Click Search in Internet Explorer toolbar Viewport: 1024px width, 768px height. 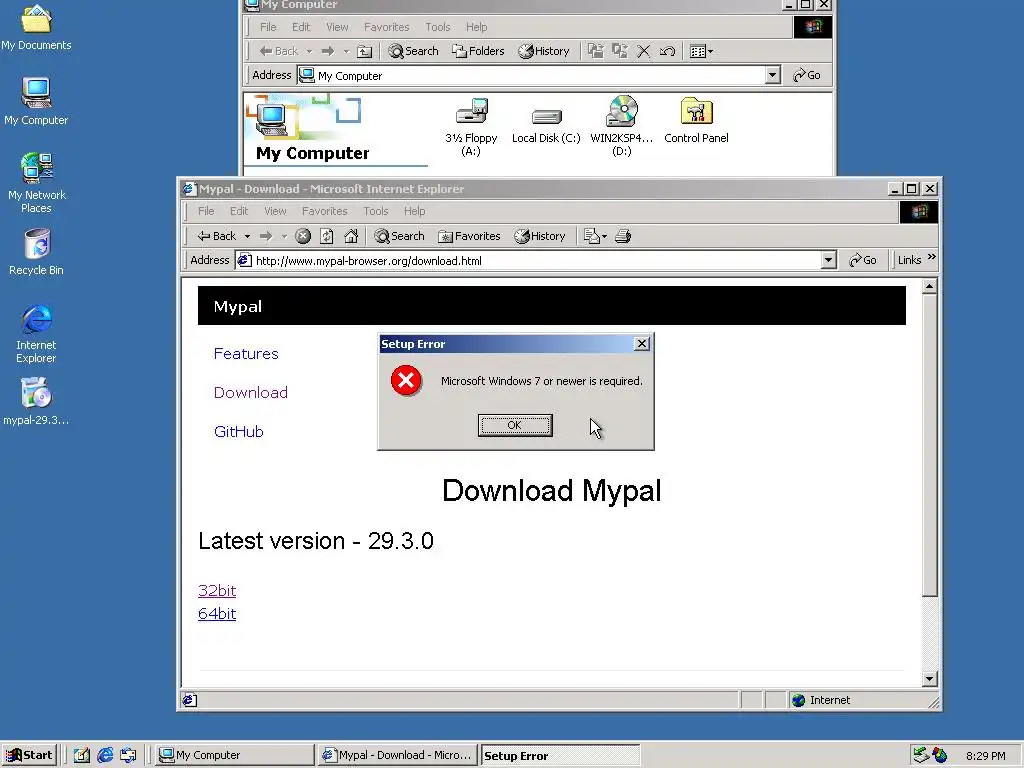399,236
